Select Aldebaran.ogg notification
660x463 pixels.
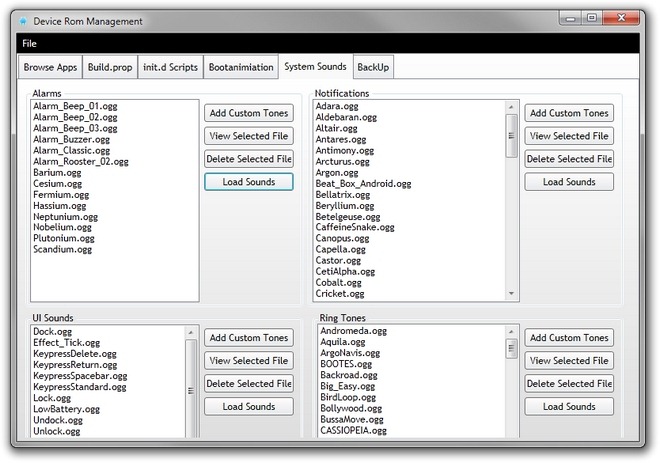pos(346,117)
